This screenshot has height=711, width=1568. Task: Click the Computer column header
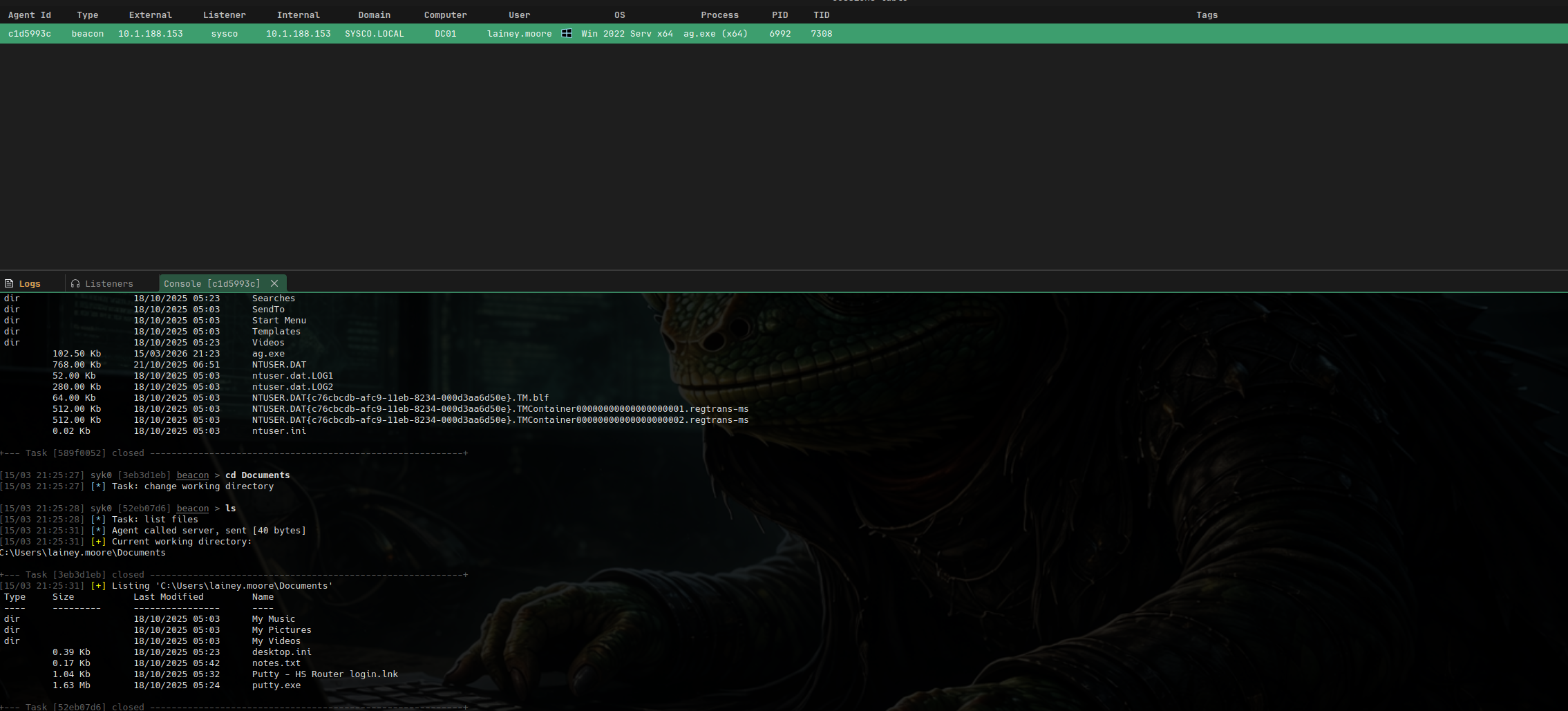[x=446, y=15]
